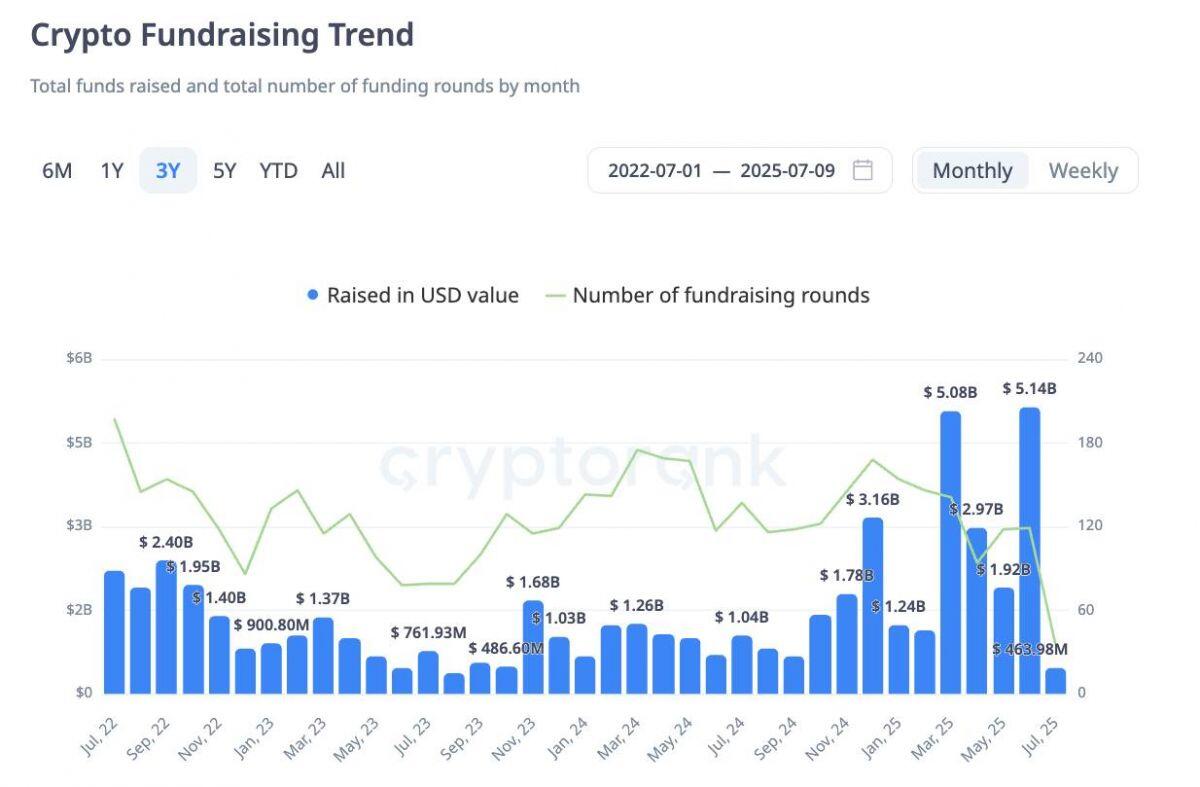Viewport: 1200px width, 787px height.
Task: Select the $1.68B bar for November 2023
Action: click(x=533, y=647)
